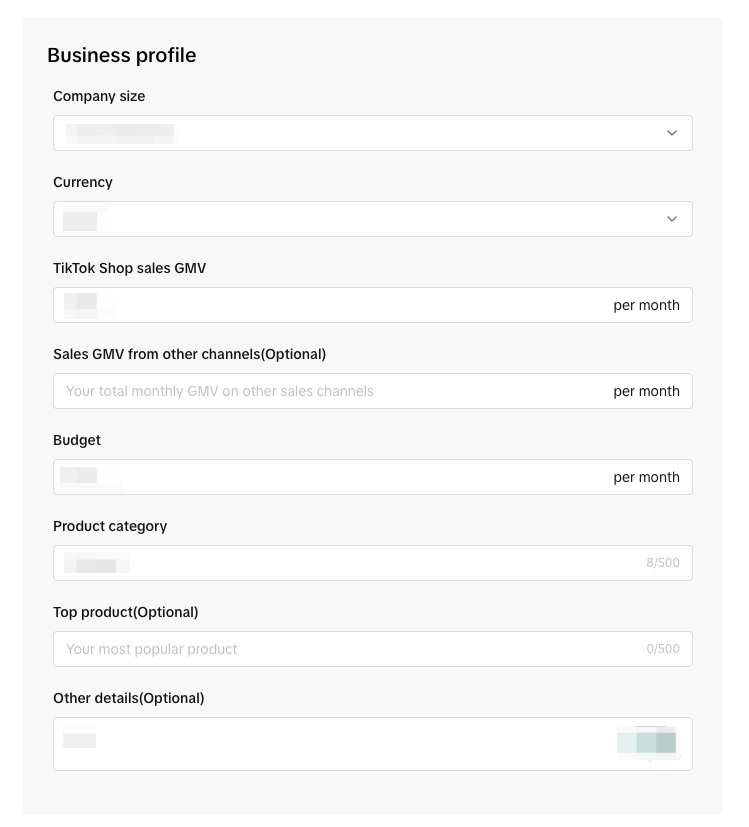Focus the Other details text area
The height and width of the screenshot is (827, 749).
(340, 743)
